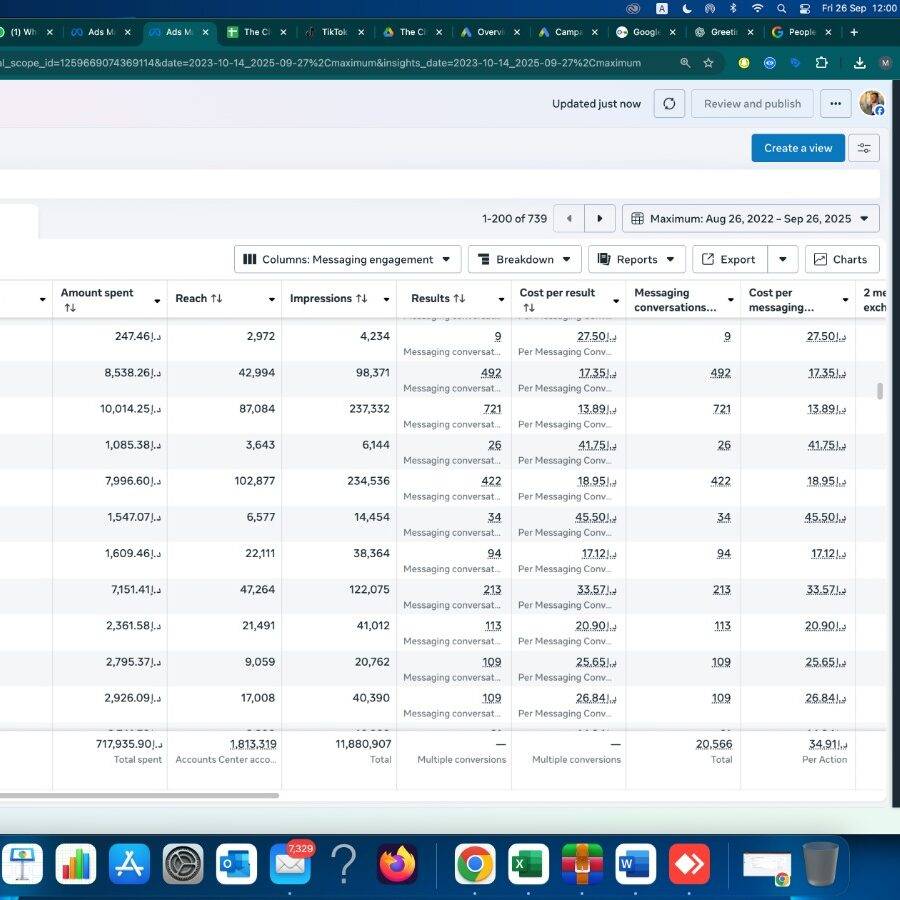Bookmark this page with the star icon

pos(708,62)
